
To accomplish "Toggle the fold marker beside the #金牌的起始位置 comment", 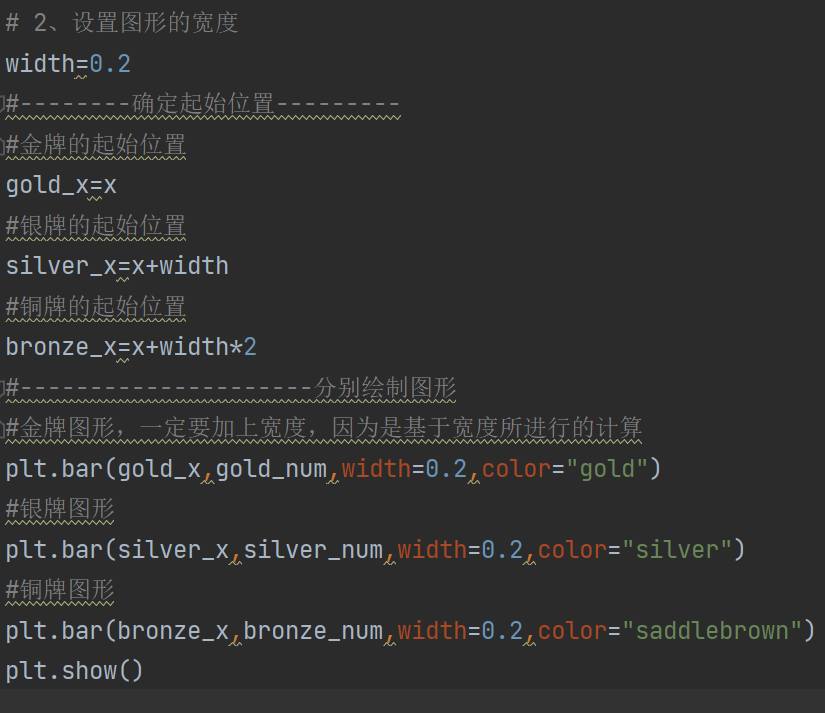I will (x=3, y=145).
